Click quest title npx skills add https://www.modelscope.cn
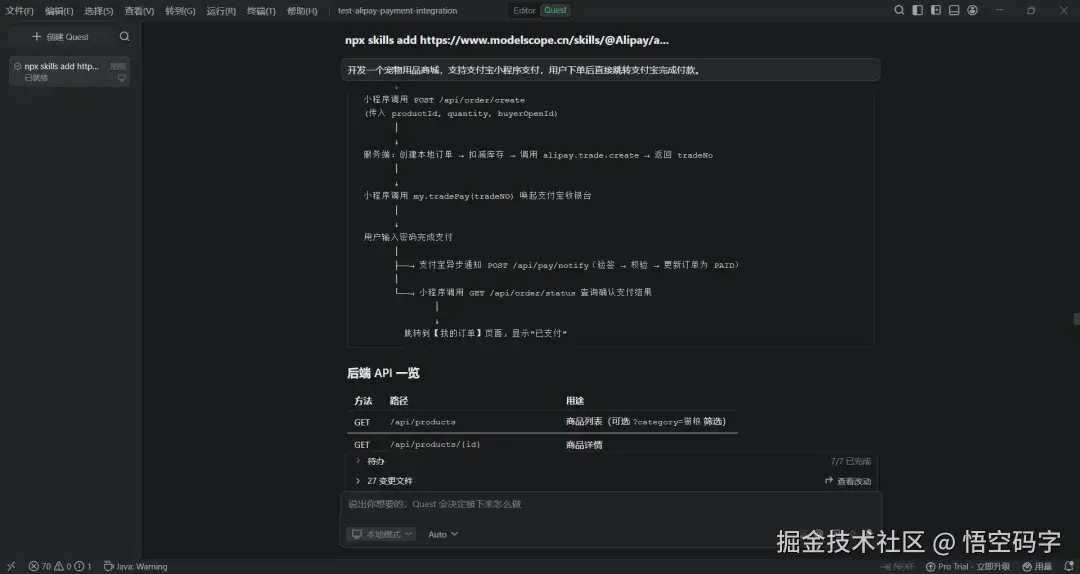The width and height of the screenshot is (1080, 574). [507, 40]
